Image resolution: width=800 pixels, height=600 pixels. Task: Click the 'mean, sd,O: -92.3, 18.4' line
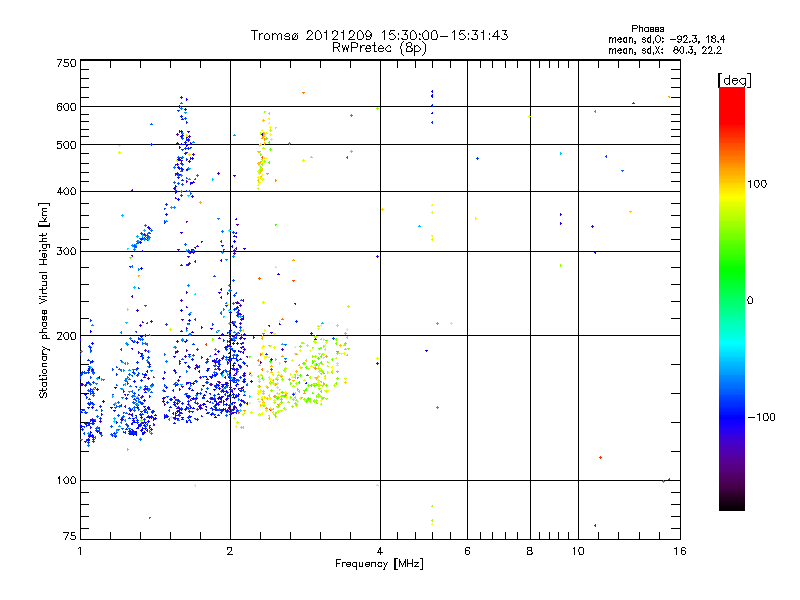click(666, 39)
